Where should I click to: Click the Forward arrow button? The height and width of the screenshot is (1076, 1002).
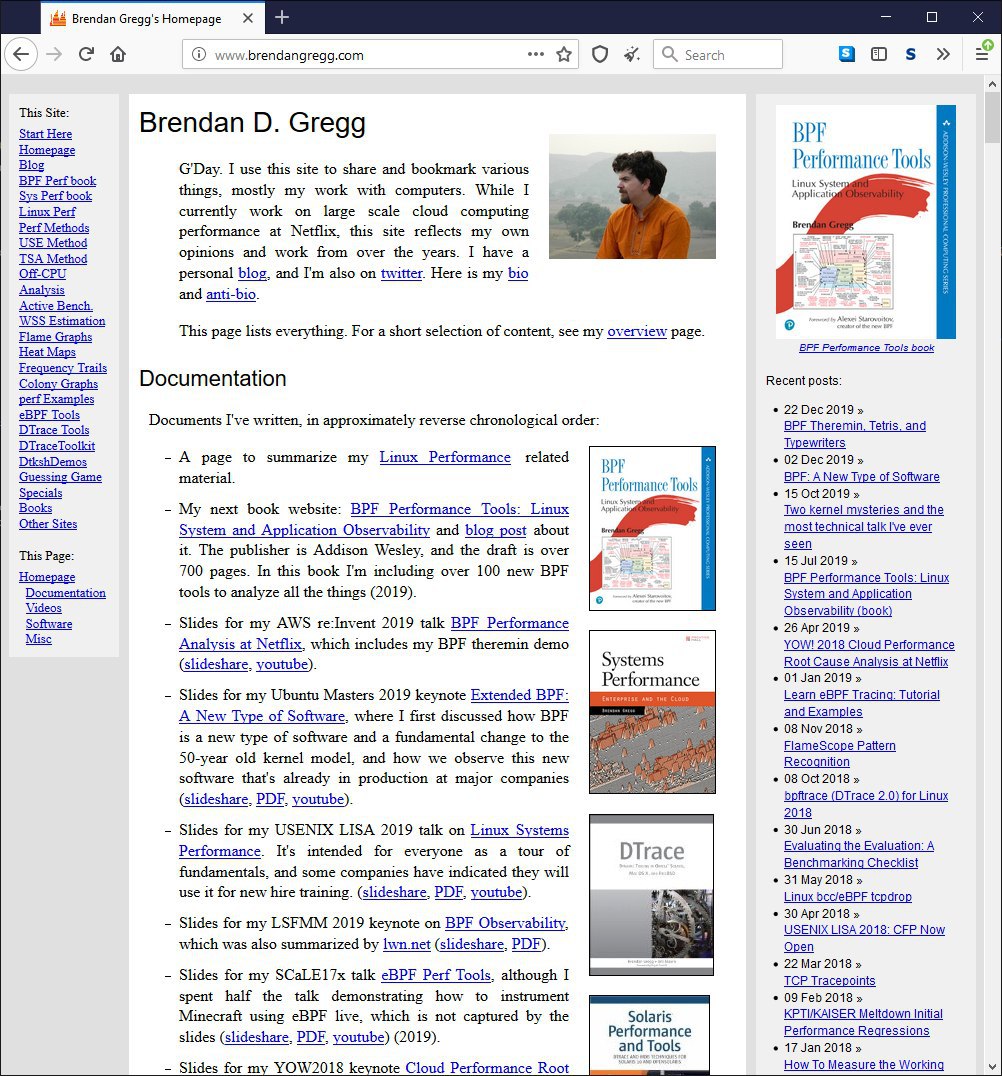coord(54,54)
